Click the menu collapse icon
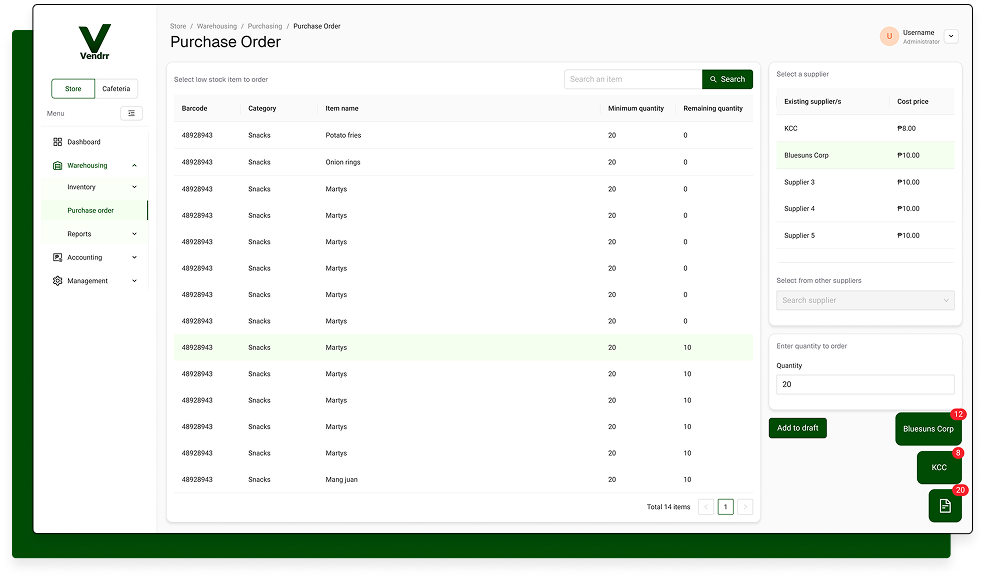Image resolution: width=985 pixels, height=579 pixels. (131, 114)
